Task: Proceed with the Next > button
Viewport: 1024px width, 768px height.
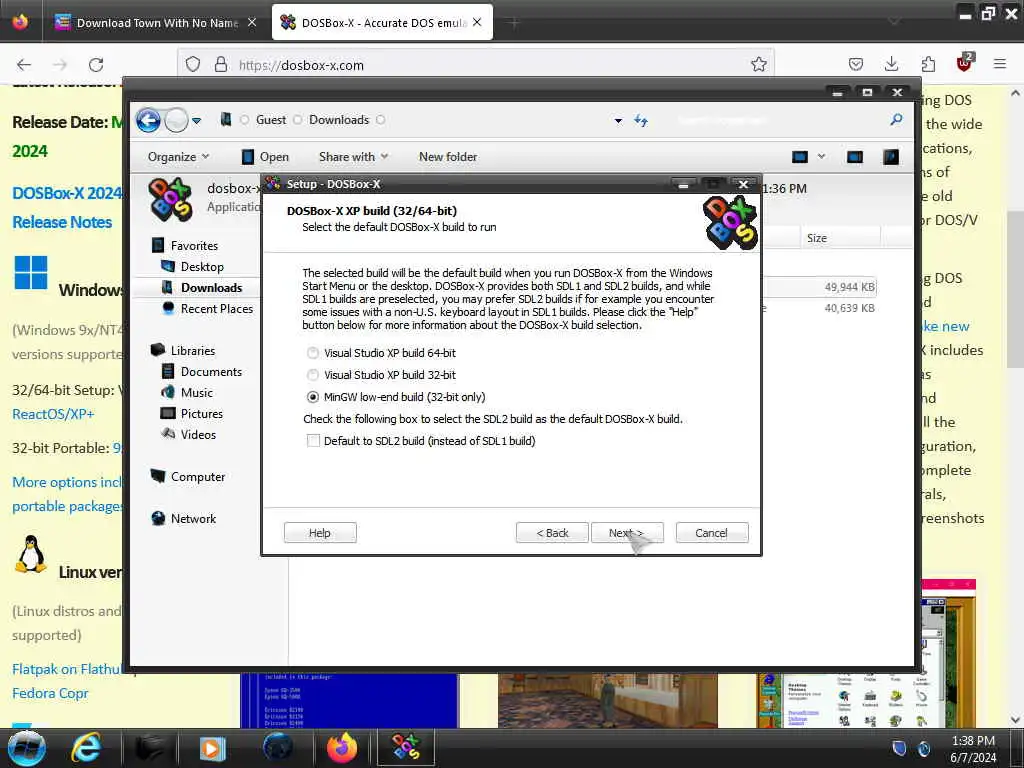Action: [627, 533]
